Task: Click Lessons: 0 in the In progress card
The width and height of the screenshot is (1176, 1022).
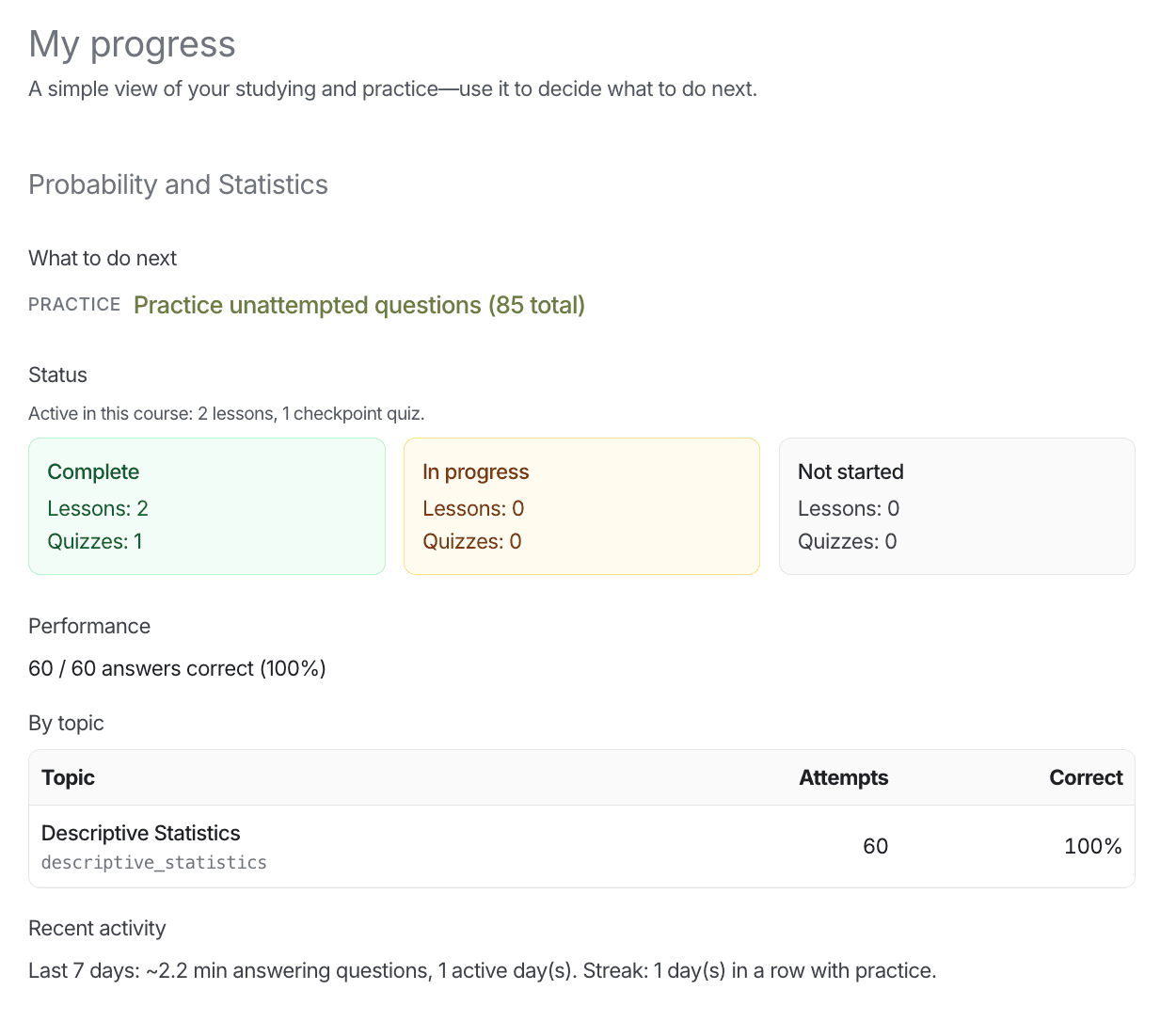Action: click(x=473, y=508)
